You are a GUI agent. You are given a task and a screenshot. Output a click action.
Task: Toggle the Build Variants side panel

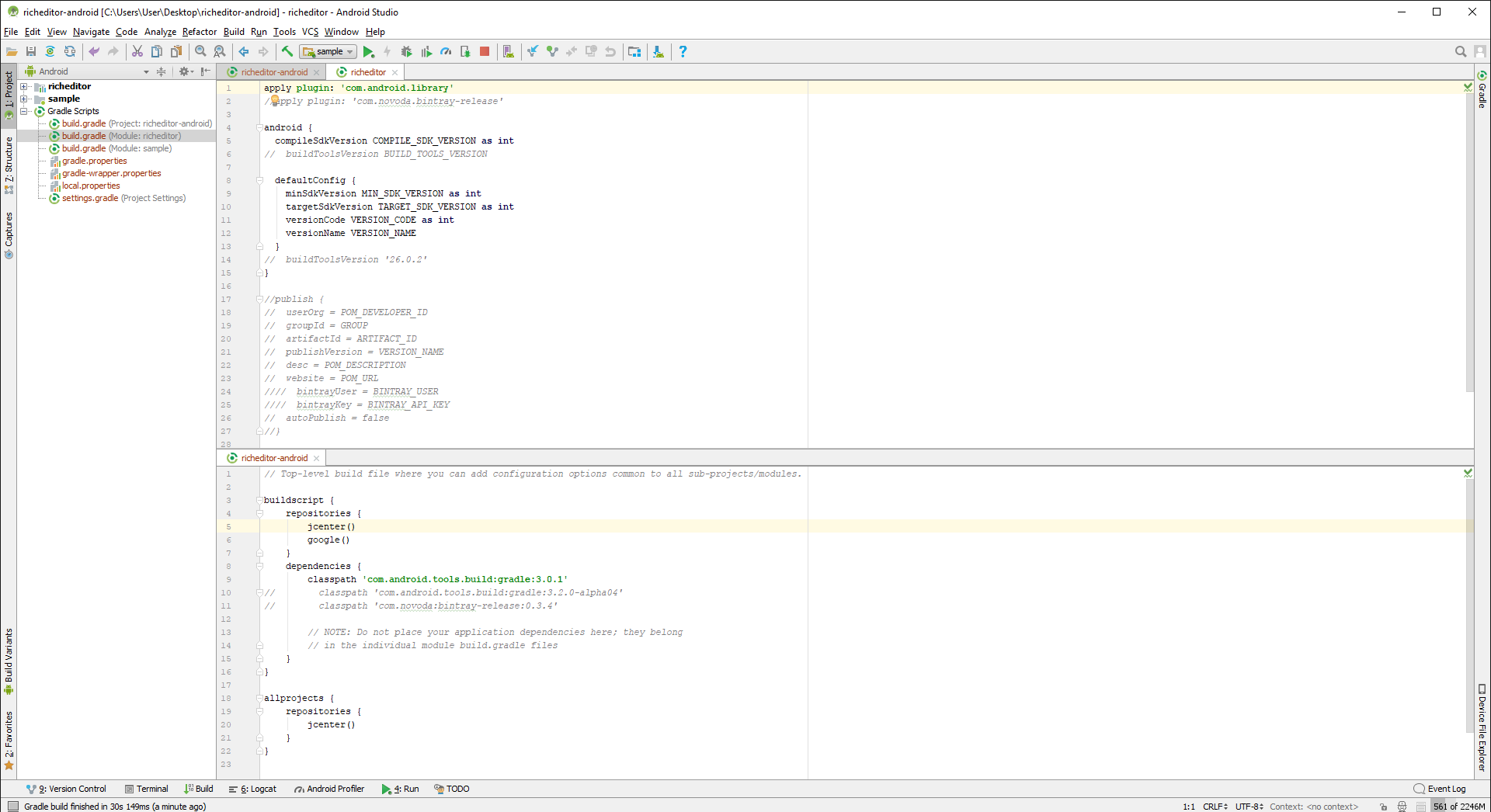coord(9,661)
